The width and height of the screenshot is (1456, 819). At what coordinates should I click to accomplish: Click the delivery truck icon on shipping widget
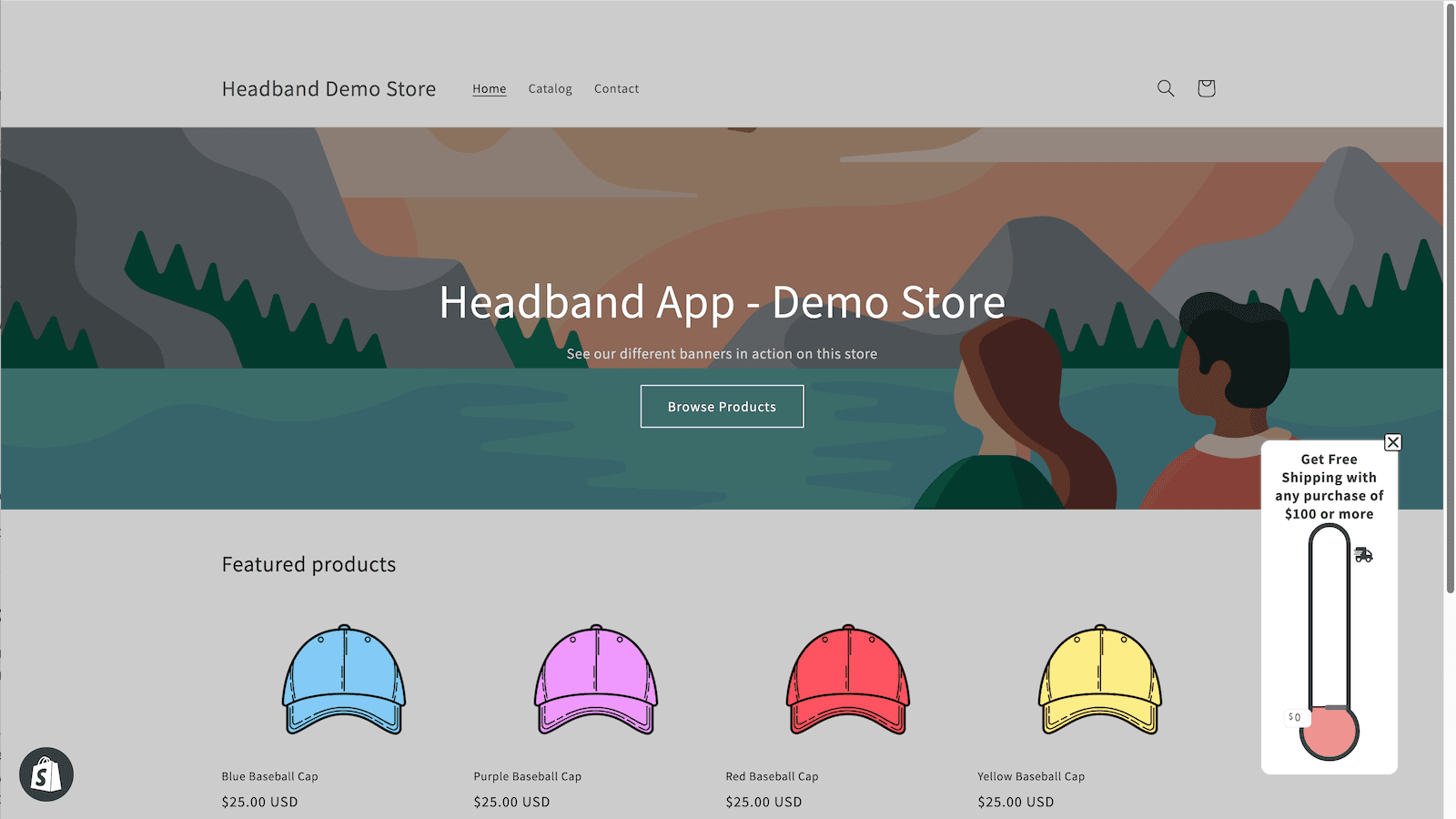pos(1364,553)
